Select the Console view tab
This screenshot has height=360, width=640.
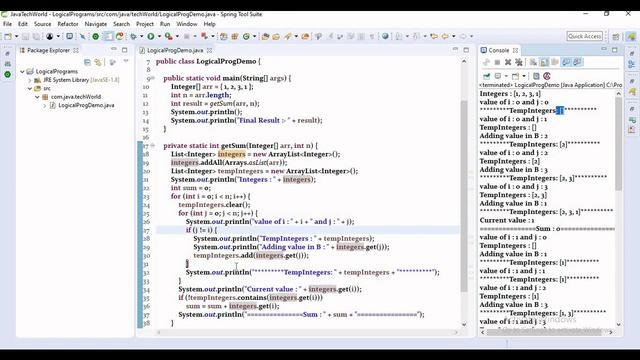(498, 50)
